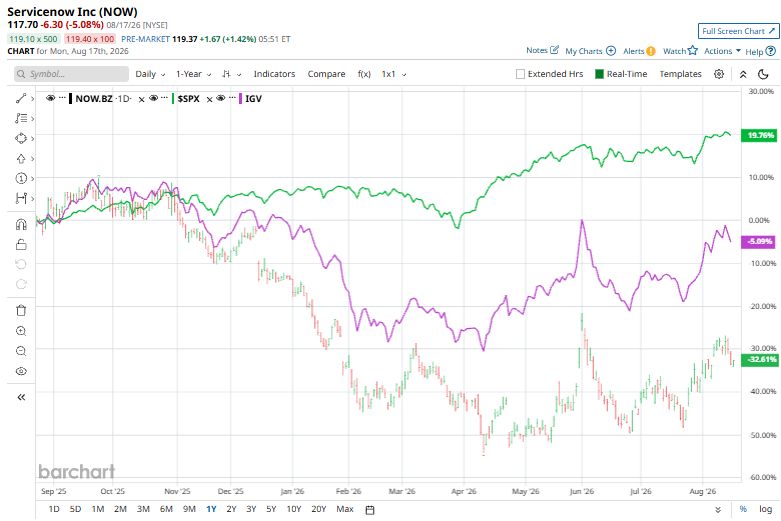Click the Symbol search field
Image resolution: width=781 pixels, height=521 pixels.
[x=71, y=74]
